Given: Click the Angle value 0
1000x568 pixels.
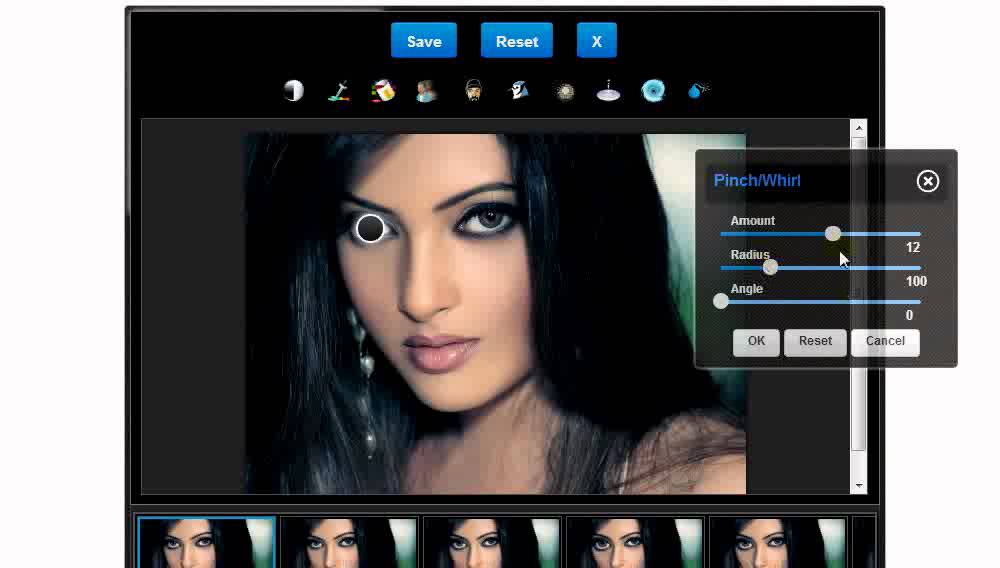Looking at the screenshot, I should [909, 315].
